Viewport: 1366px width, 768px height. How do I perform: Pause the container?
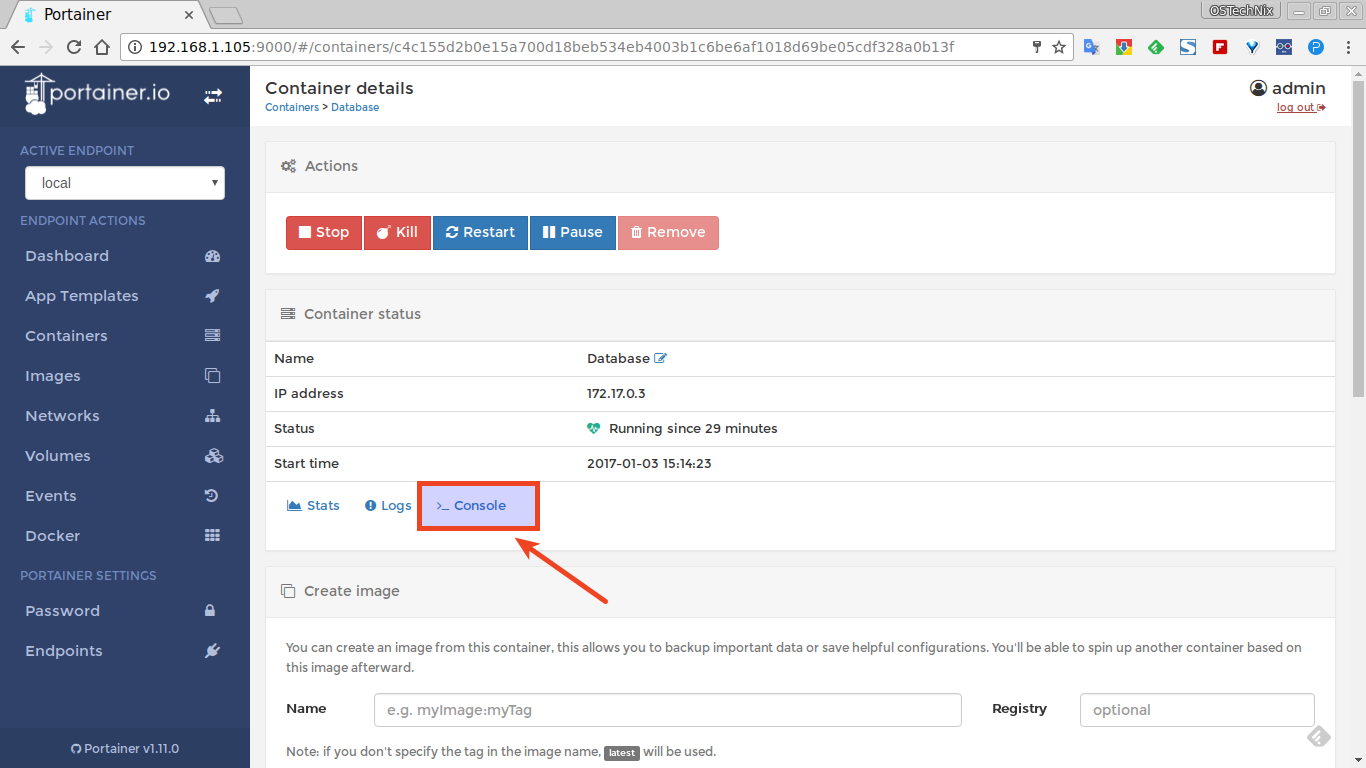(573, 232)
